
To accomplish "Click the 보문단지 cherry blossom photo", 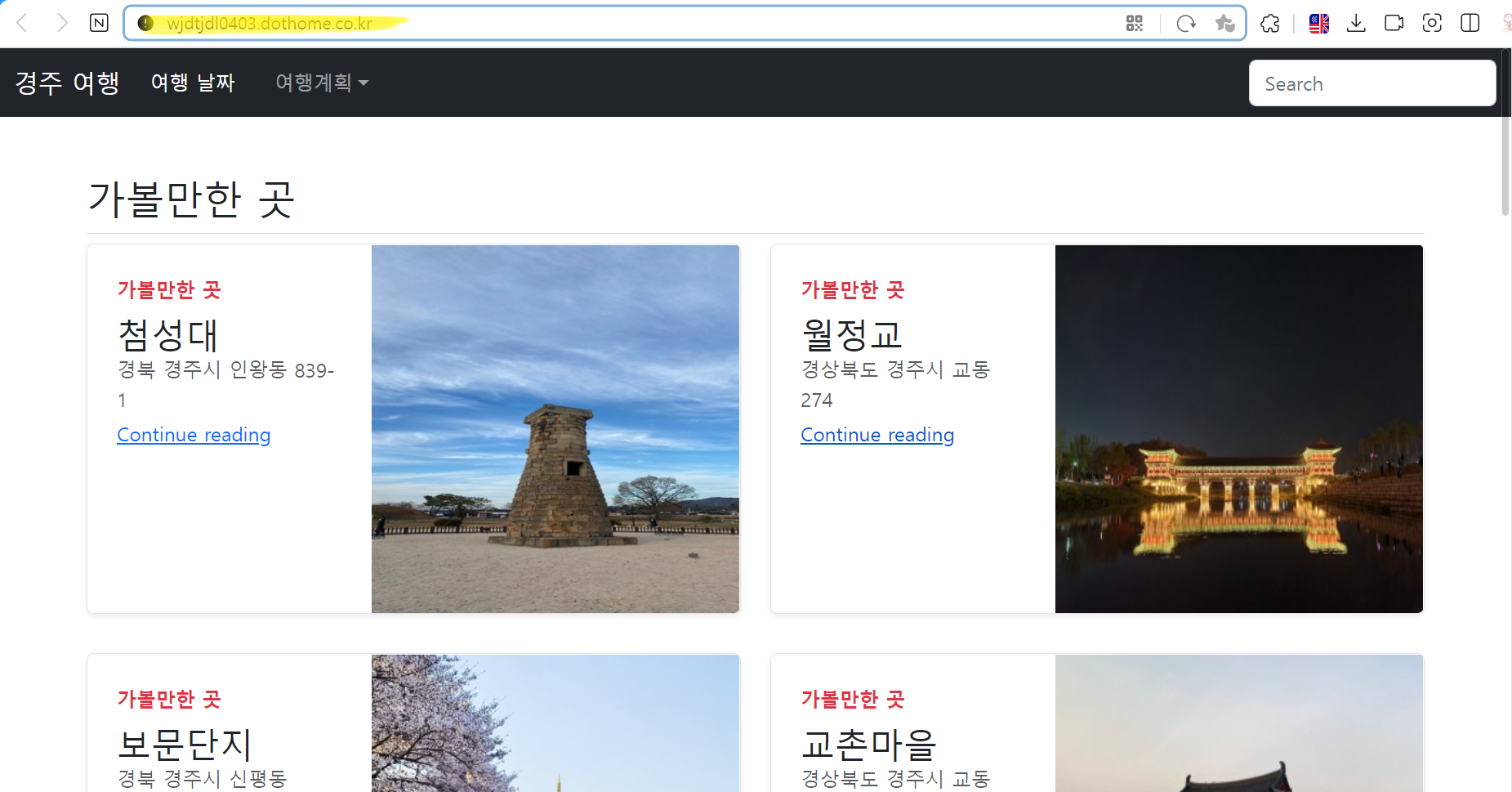I will 555,723.
